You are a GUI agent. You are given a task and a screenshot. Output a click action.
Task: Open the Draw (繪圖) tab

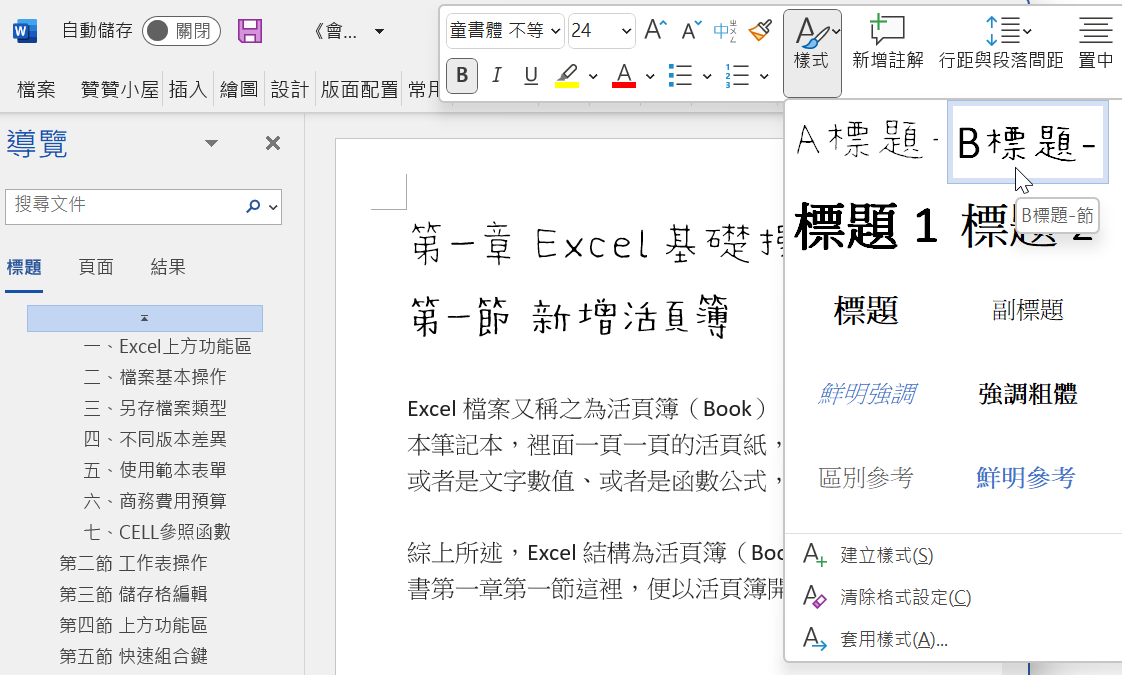click(238, 89)
